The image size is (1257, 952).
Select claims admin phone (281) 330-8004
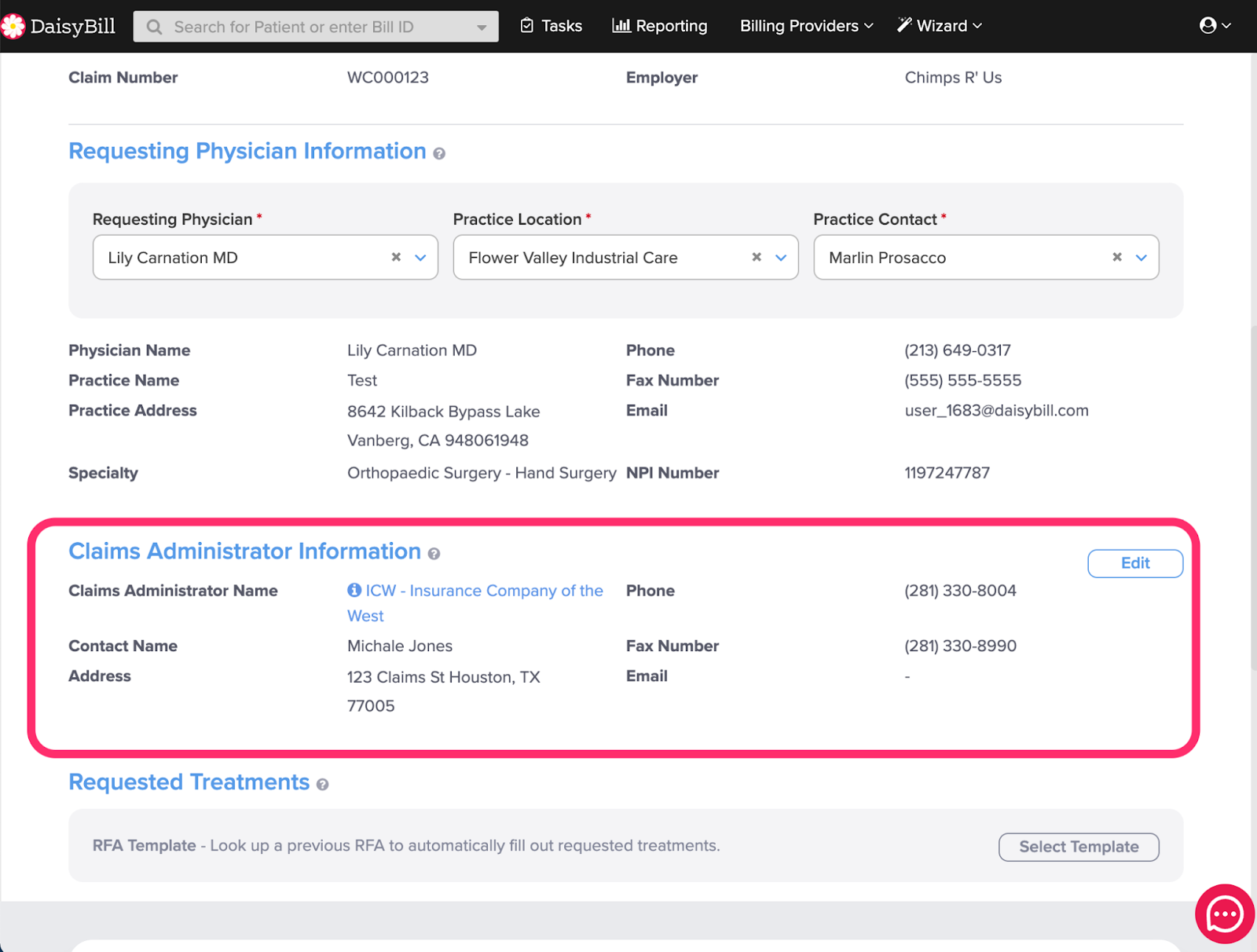pos(960,591)
